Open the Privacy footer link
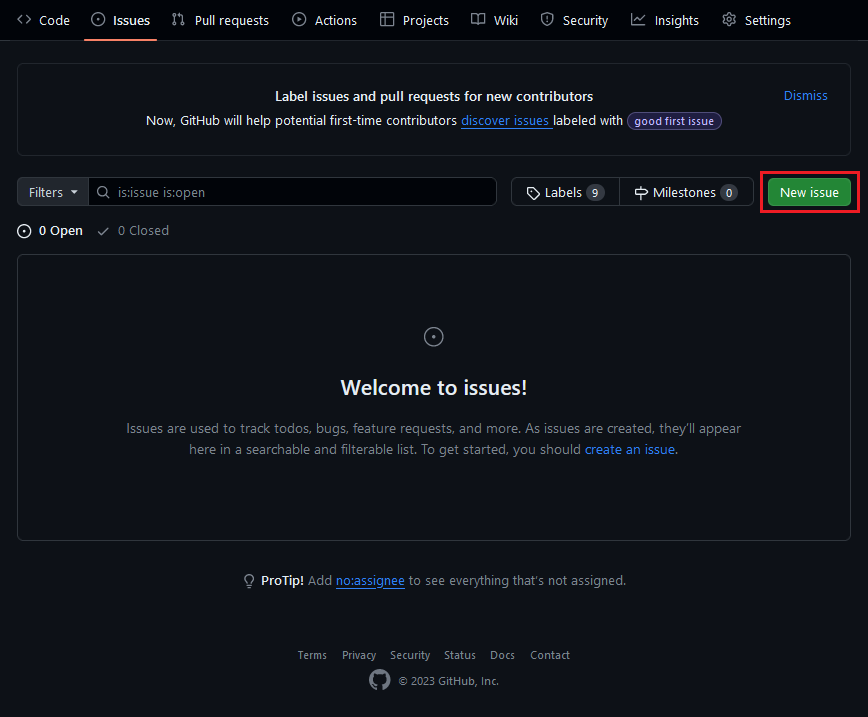This screenshot has width=868, height=717. pos(359,656)
